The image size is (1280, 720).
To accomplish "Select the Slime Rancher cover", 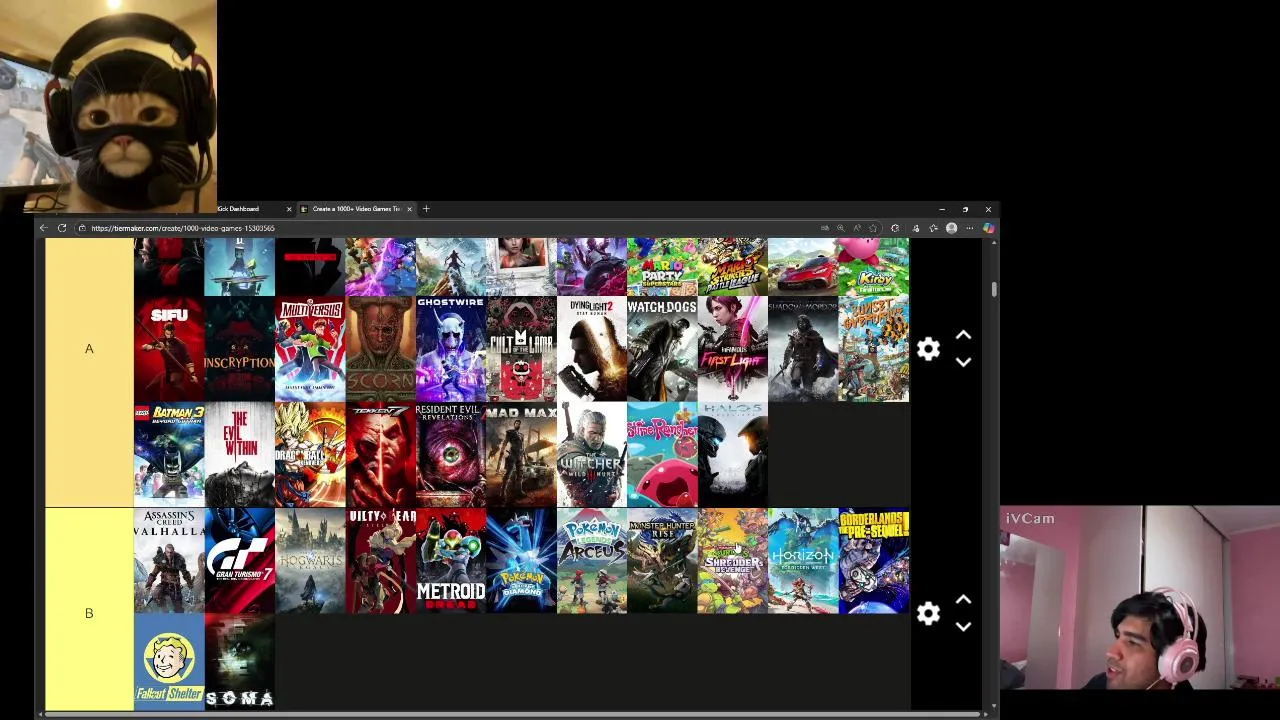I will pos(662,455).
